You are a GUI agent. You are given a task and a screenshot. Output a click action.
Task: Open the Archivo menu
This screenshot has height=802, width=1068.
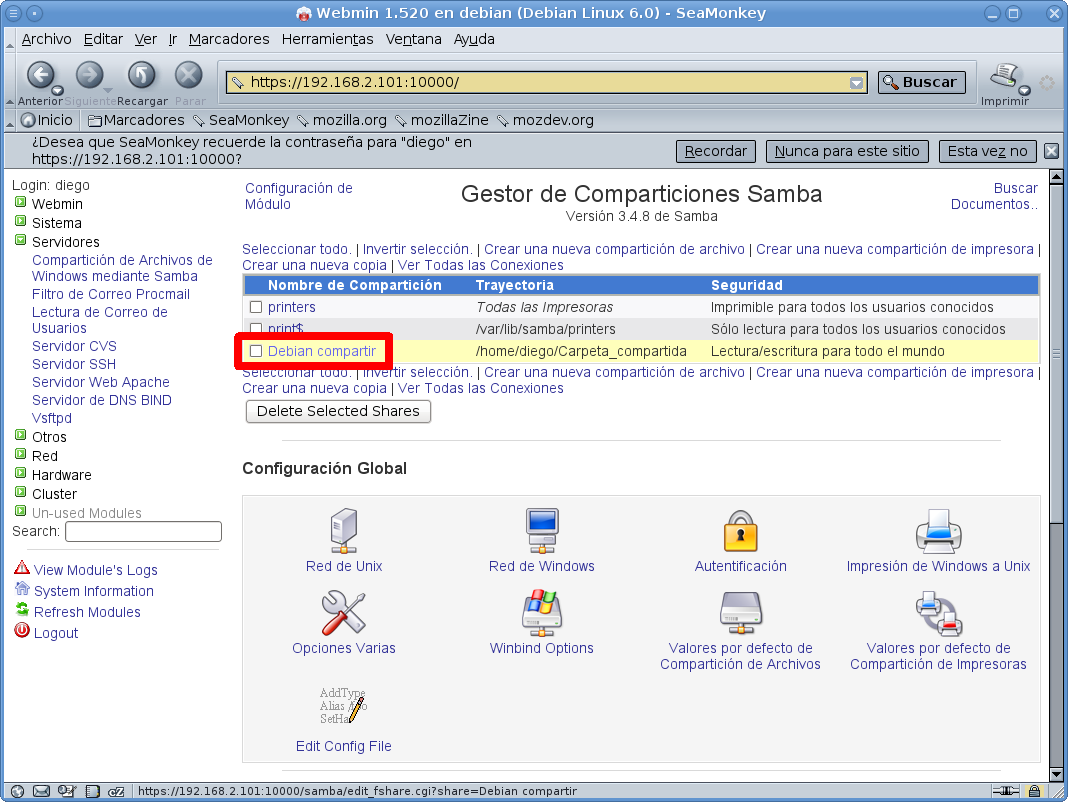46,40
